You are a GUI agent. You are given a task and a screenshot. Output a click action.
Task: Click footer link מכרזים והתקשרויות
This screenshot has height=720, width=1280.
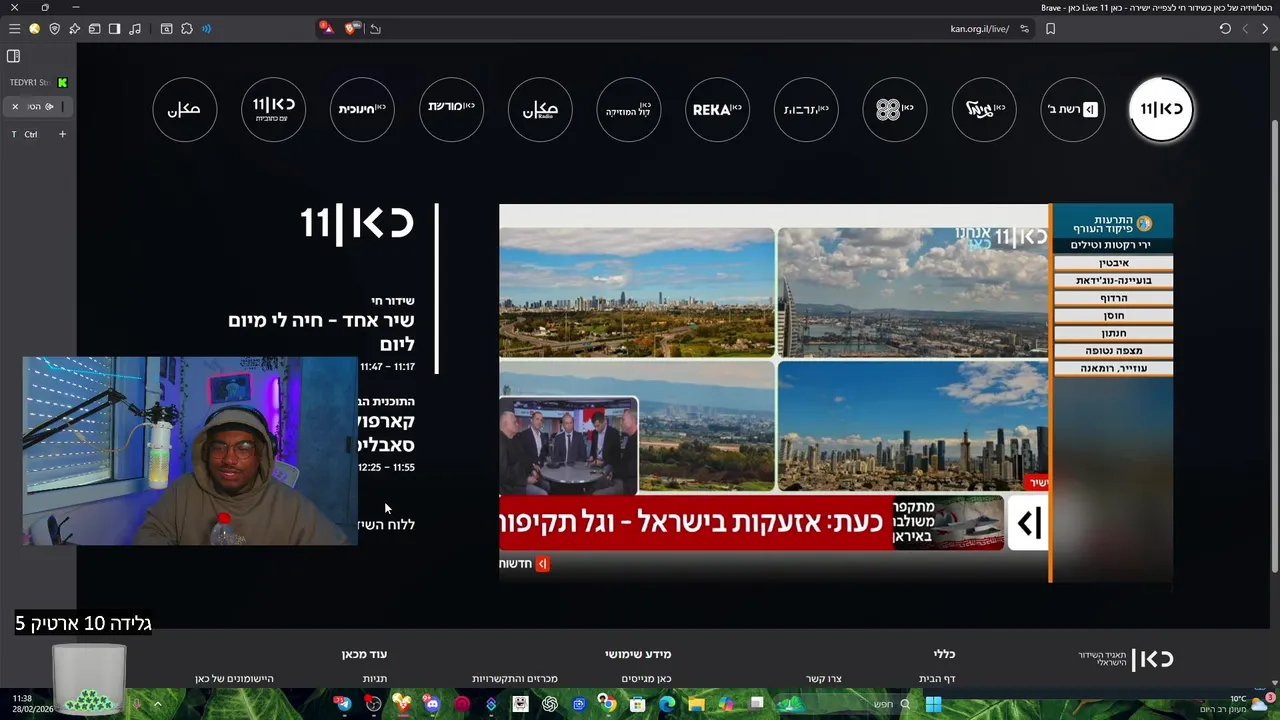[515, 679]
